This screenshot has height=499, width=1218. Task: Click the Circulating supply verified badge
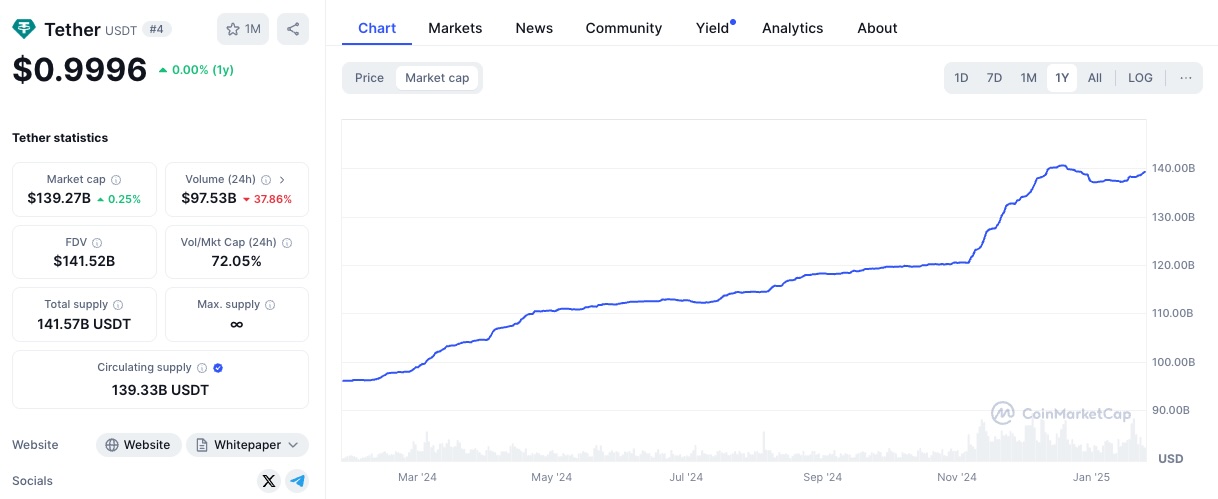pyautogui.click(x=218, y=368)
